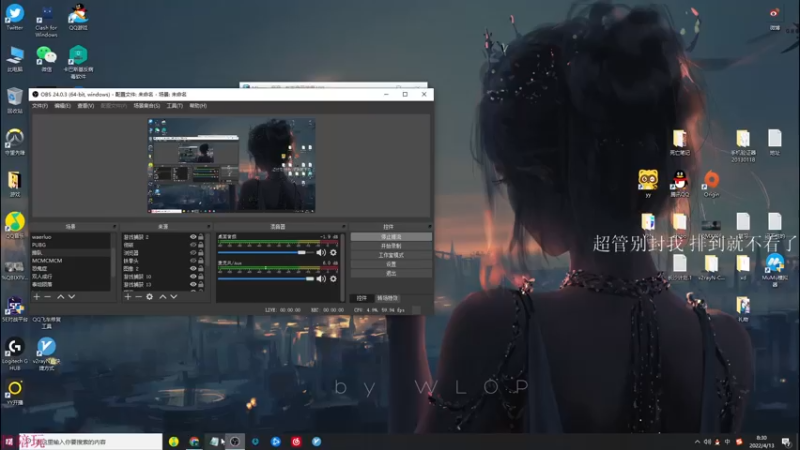This screenshot has height=450, width=800.
Task: Move the selected source up
Action: (163, 296)
